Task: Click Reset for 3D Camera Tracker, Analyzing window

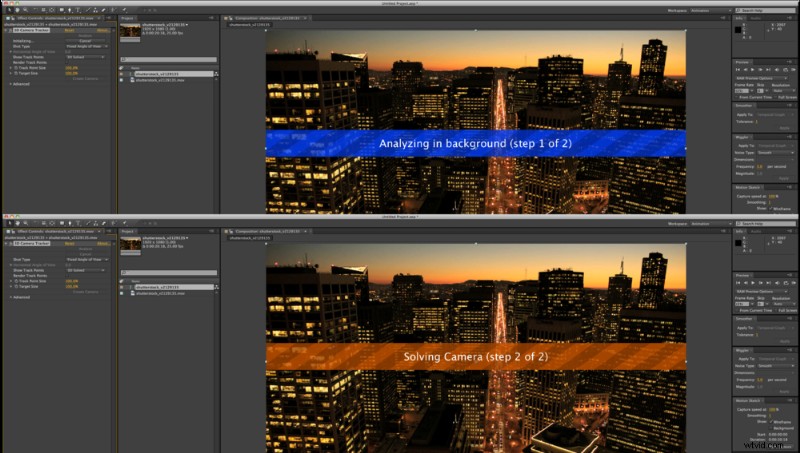Action: click(x=69, y=30)
